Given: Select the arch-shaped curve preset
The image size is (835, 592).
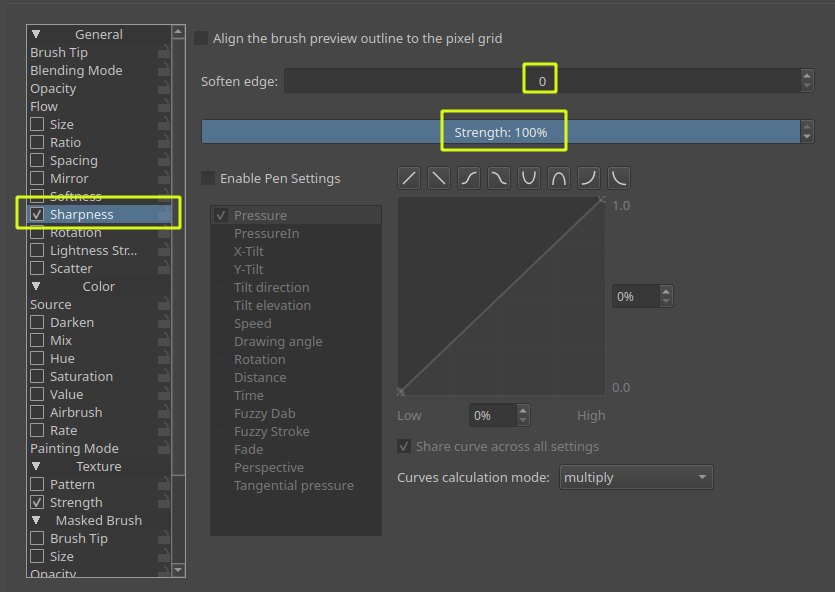Looking at the screenshot, I should coord(559,178).
